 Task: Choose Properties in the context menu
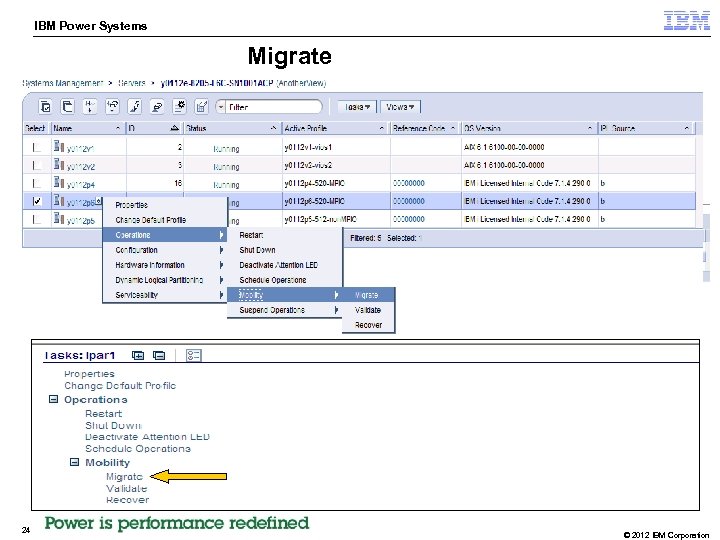[x=165, y=205]
